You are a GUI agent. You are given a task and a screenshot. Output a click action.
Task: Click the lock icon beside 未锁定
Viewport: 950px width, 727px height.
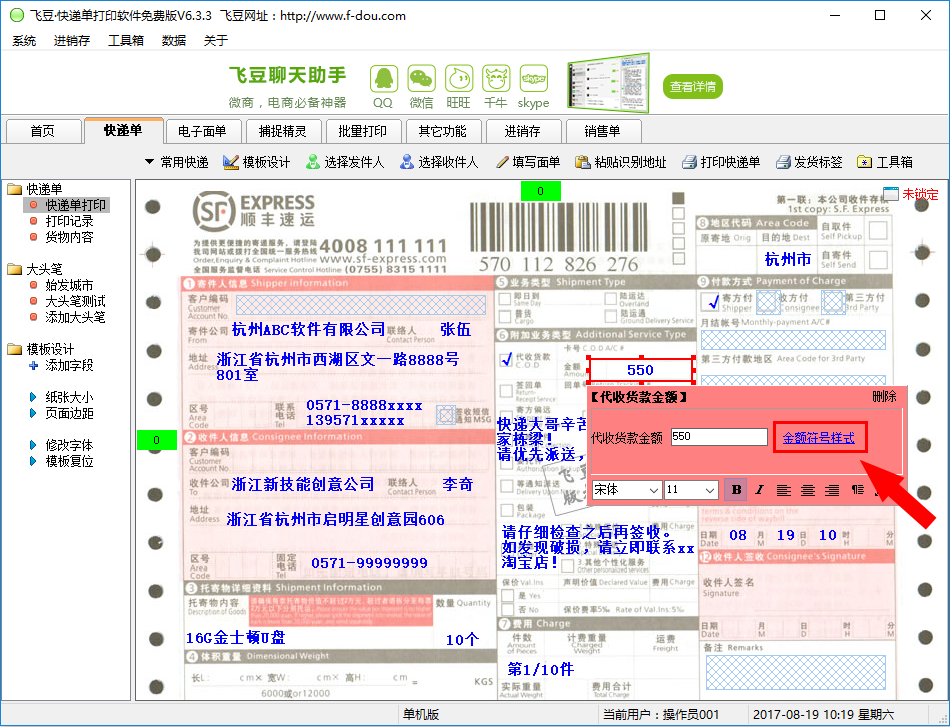(891, 194)
